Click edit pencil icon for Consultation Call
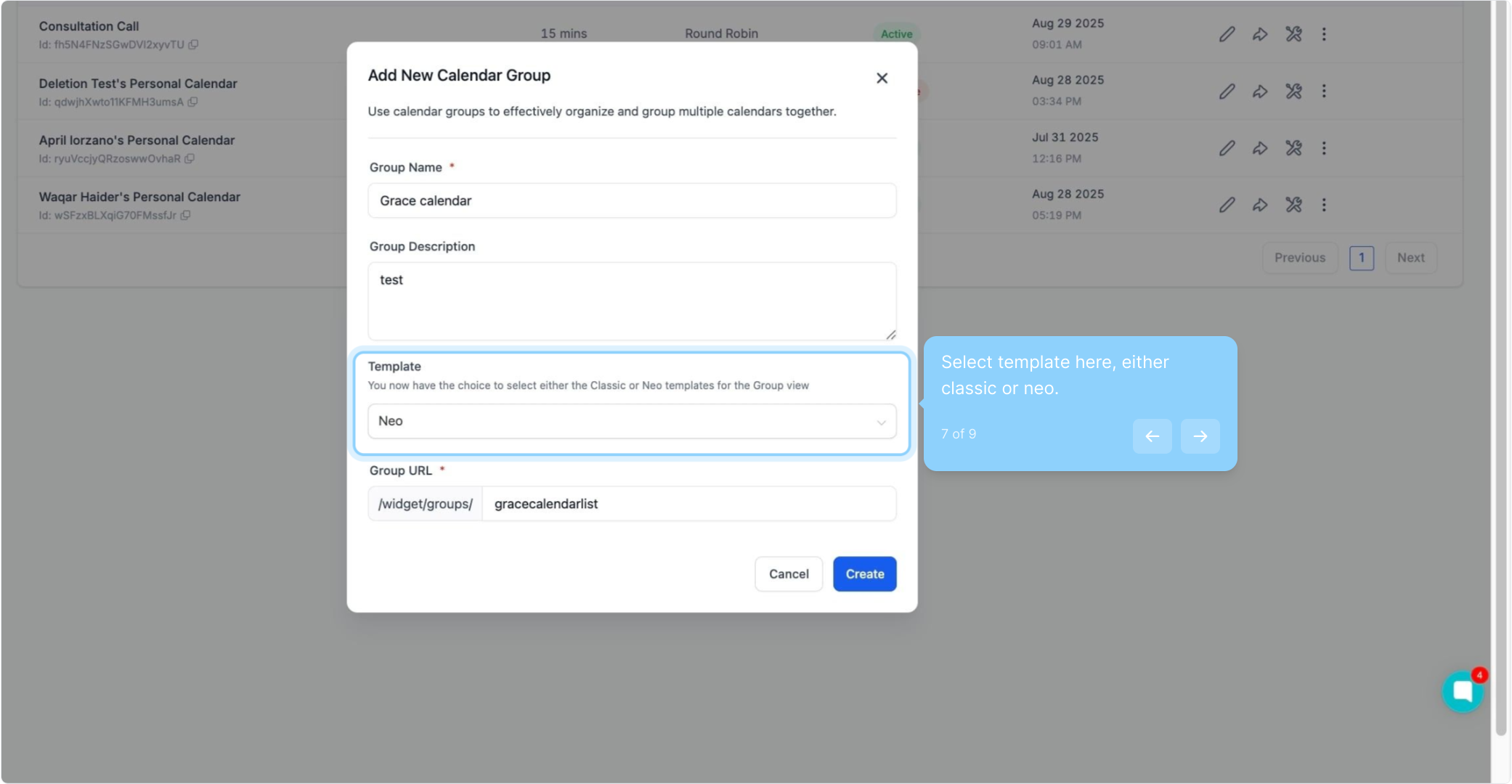1512x784 pixels. [1227, 34]
